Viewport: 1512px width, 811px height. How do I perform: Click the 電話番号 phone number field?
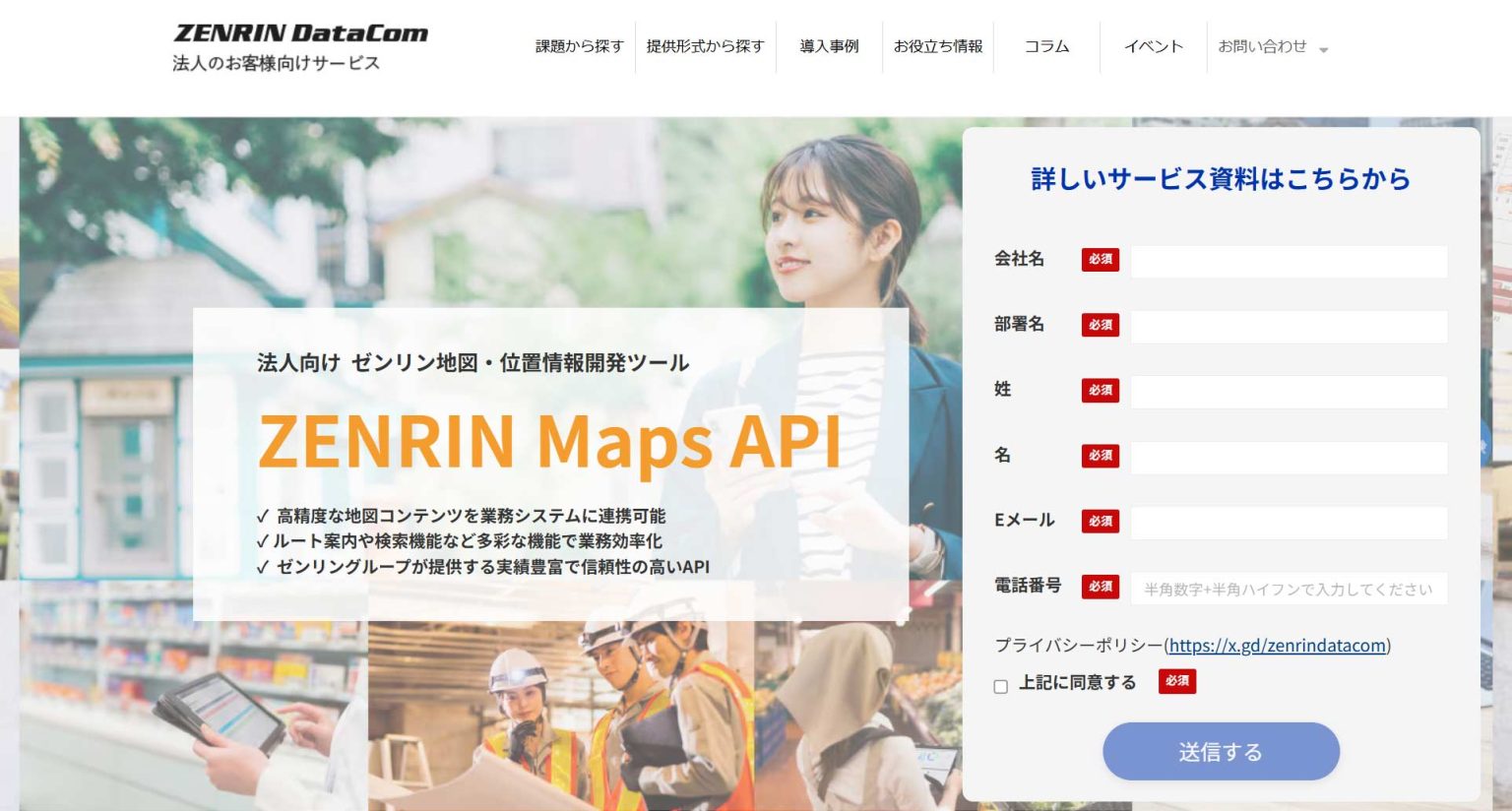pyautogui.click(x=1290, y=588)
